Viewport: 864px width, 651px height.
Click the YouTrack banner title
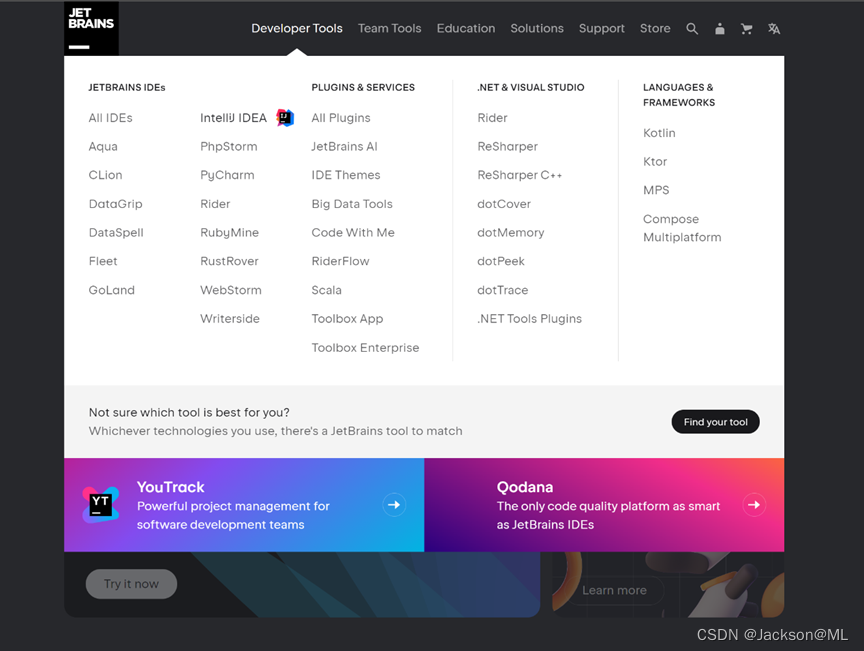pyautogui.click(x=171, y=487)
